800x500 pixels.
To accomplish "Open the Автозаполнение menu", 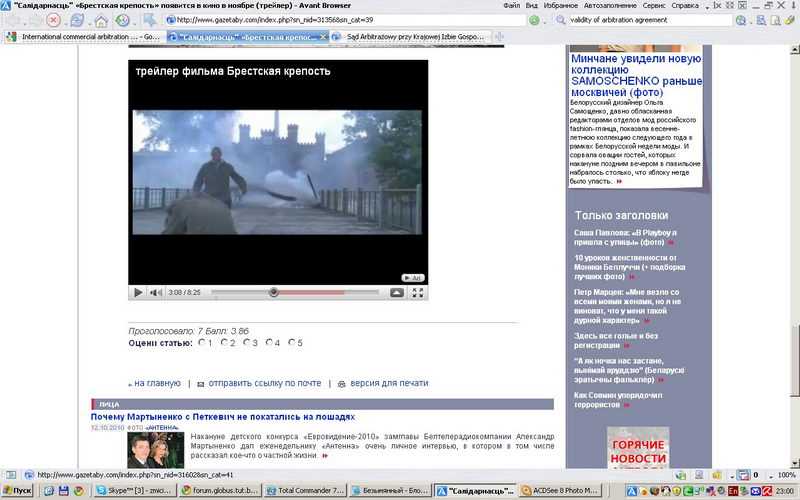I will [x=610, y=5].
